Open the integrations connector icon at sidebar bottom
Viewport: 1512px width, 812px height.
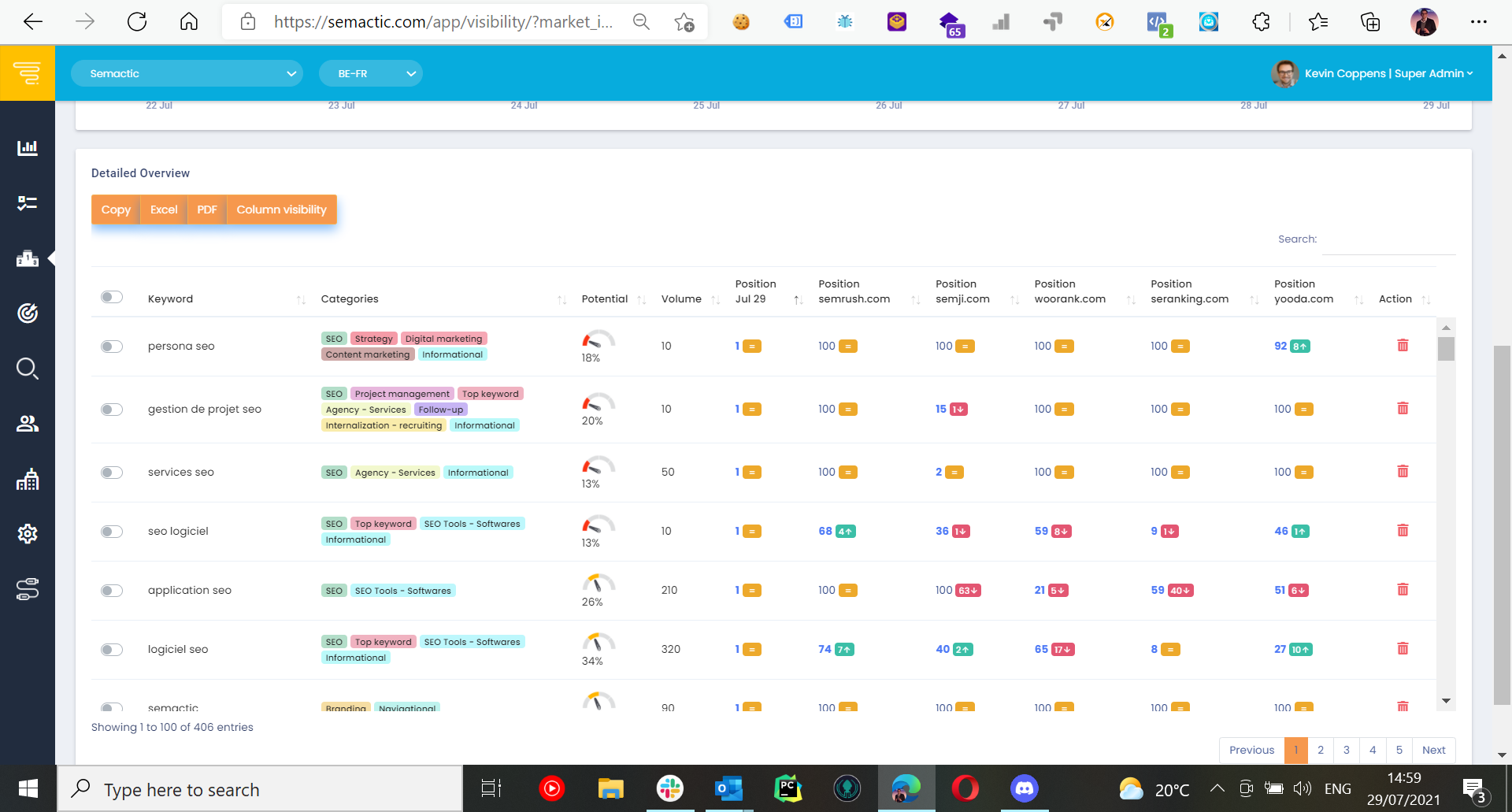coord(28,589)
